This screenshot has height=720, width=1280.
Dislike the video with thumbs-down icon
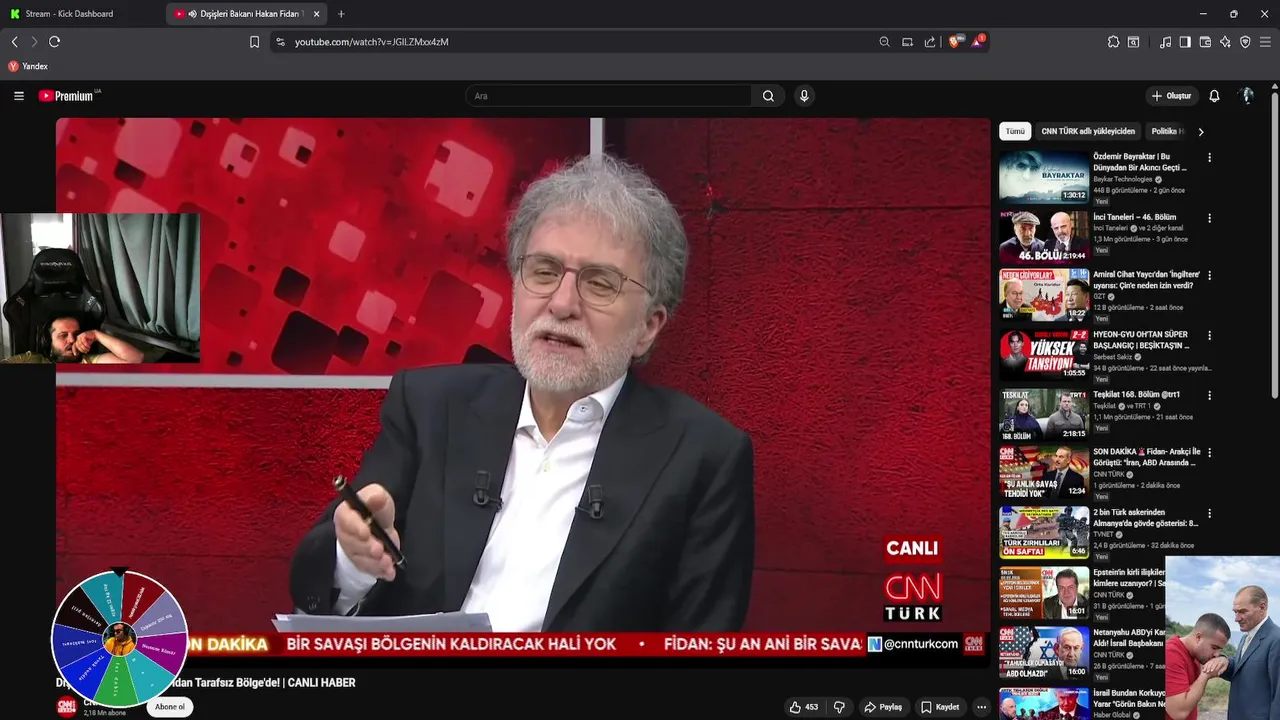[x=839, y=707]
